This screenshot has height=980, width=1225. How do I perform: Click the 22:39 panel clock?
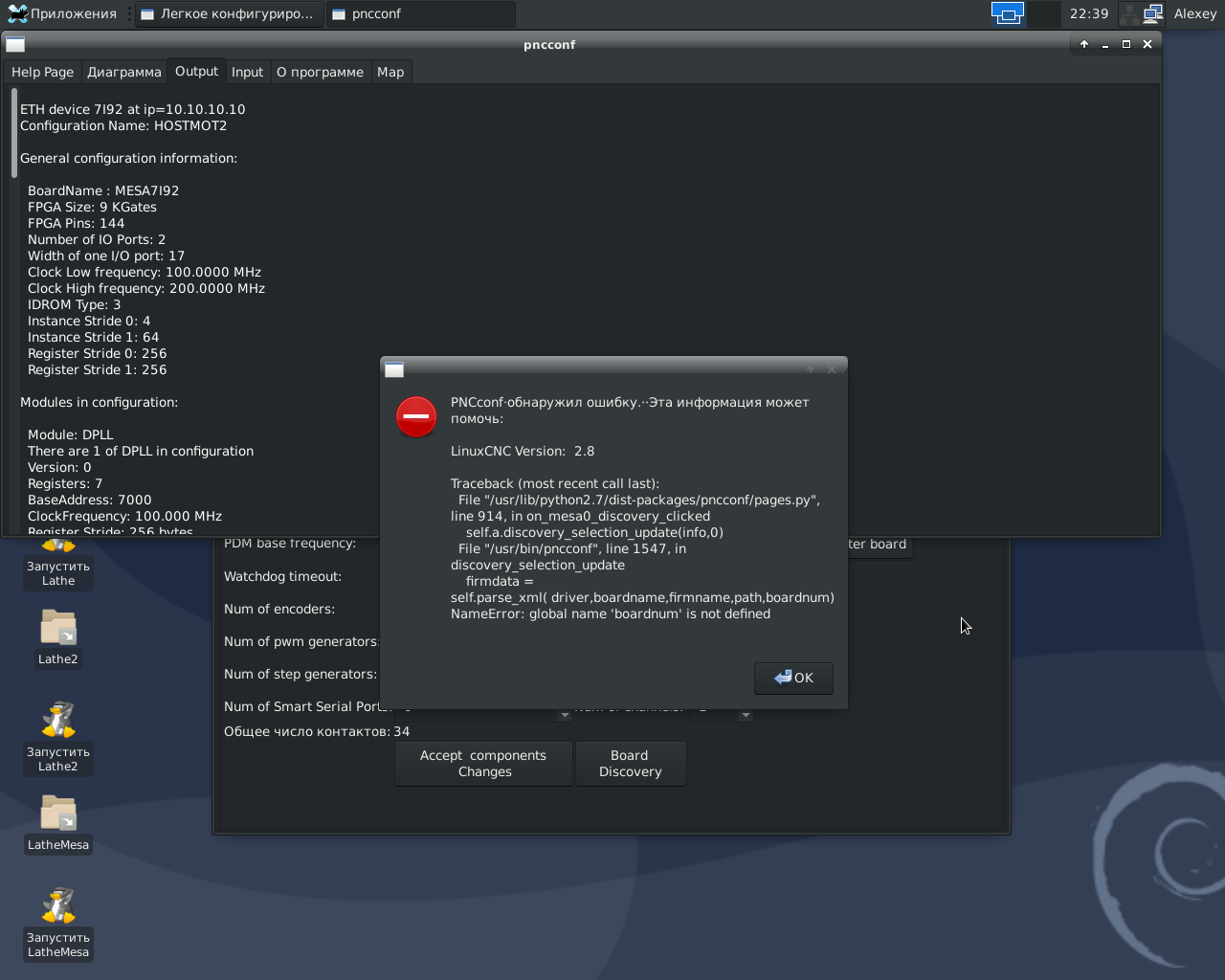coord(1089,13)
